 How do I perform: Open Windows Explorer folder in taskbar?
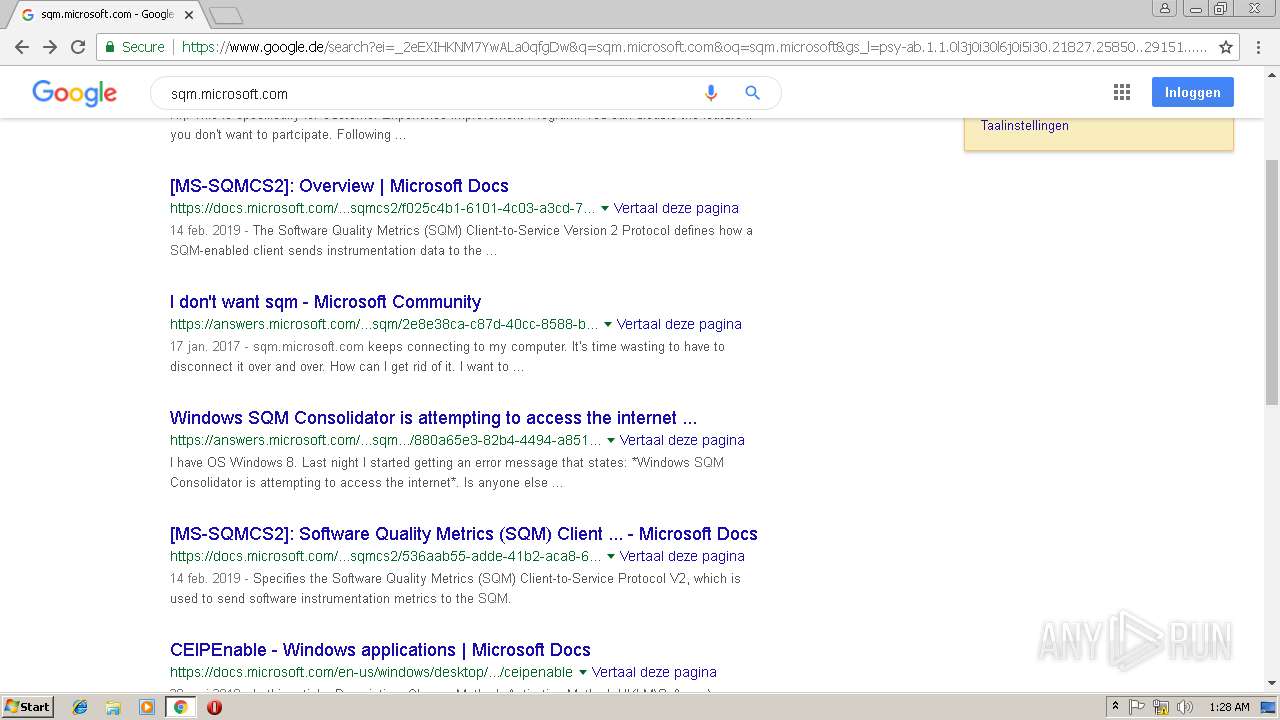pyautogui.click(x=113, y=707)
